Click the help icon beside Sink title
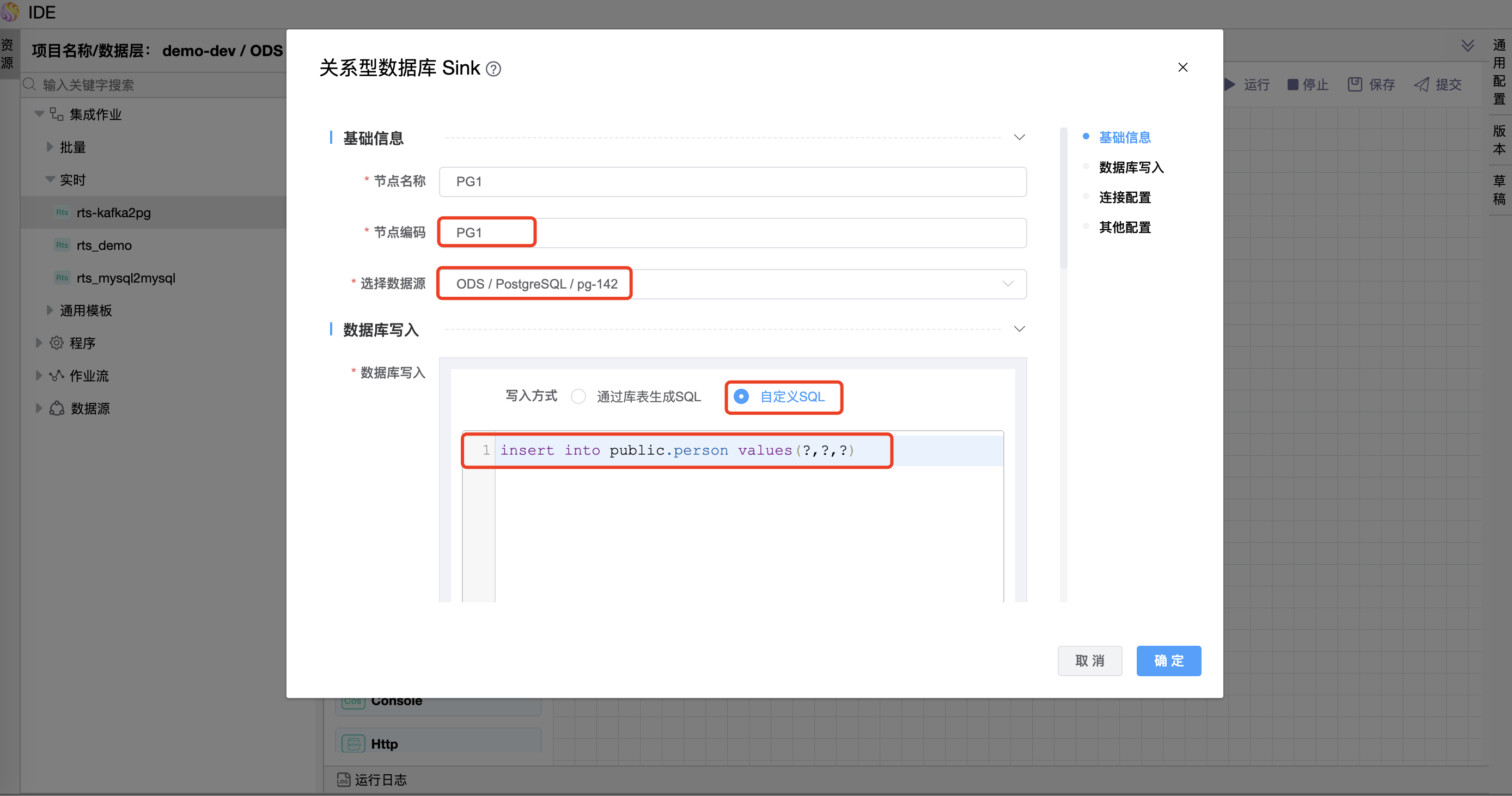 coord(493,69)
